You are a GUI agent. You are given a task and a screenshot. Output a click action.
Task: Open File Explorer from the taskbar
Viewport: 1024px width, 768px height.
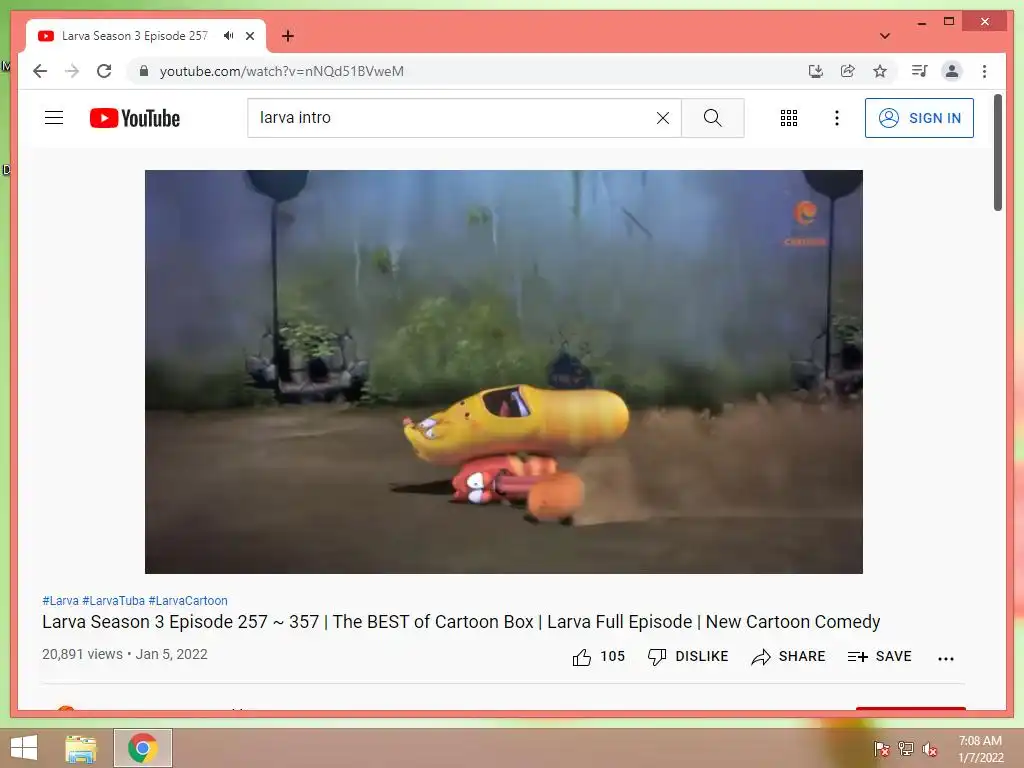[x=81, y=748]
